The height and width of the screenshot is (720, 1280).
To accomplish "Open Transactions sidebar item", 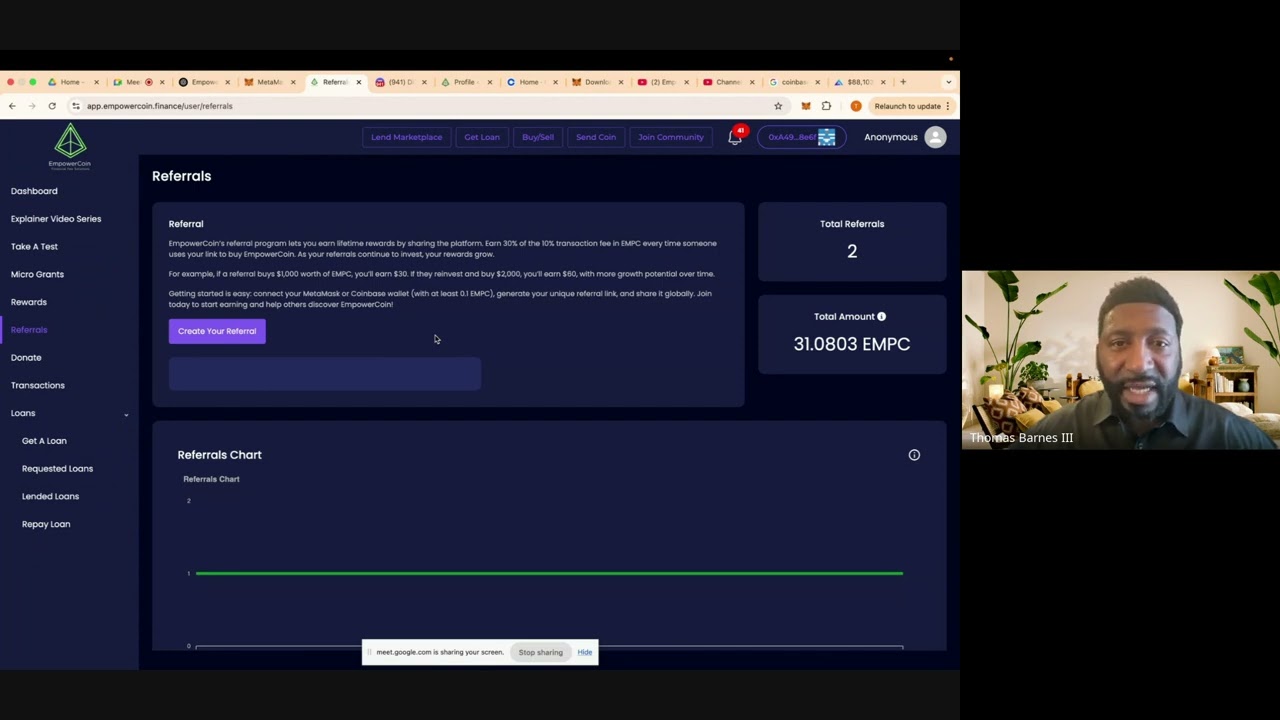I will (38, 385).
